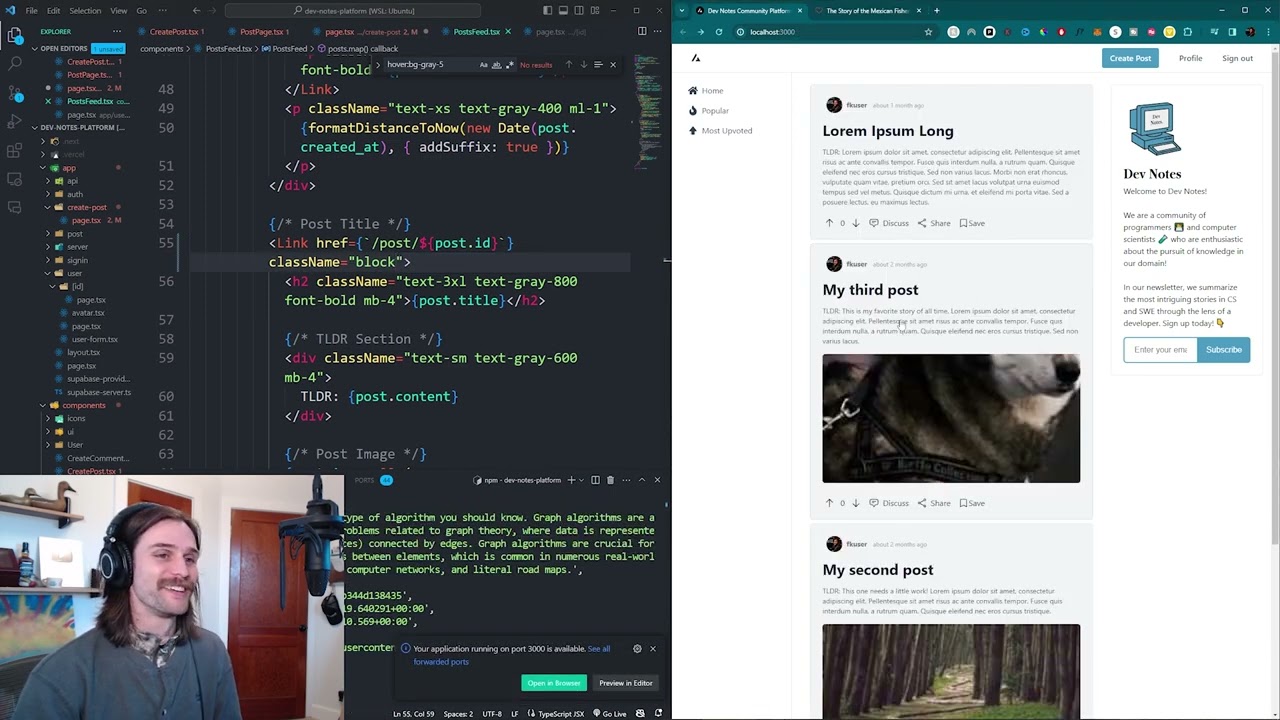Open the Explorer view in VS Code activity bar

(x=15, y=35)
